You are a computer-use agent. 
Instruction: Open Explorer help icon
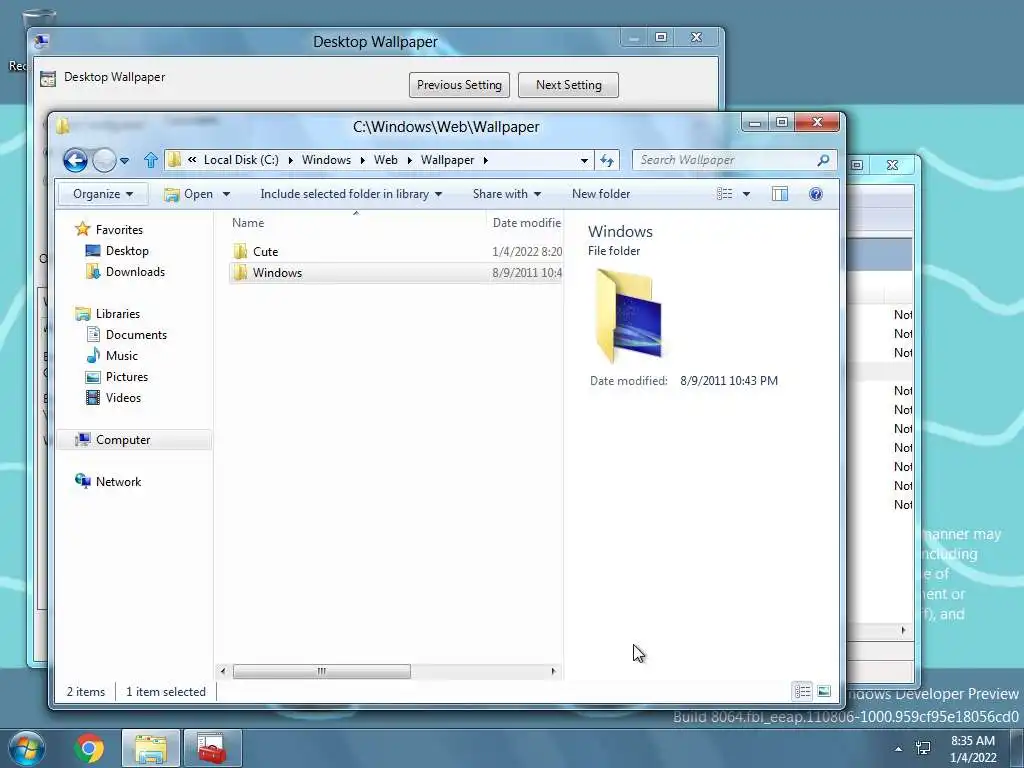tap(816, 194)
